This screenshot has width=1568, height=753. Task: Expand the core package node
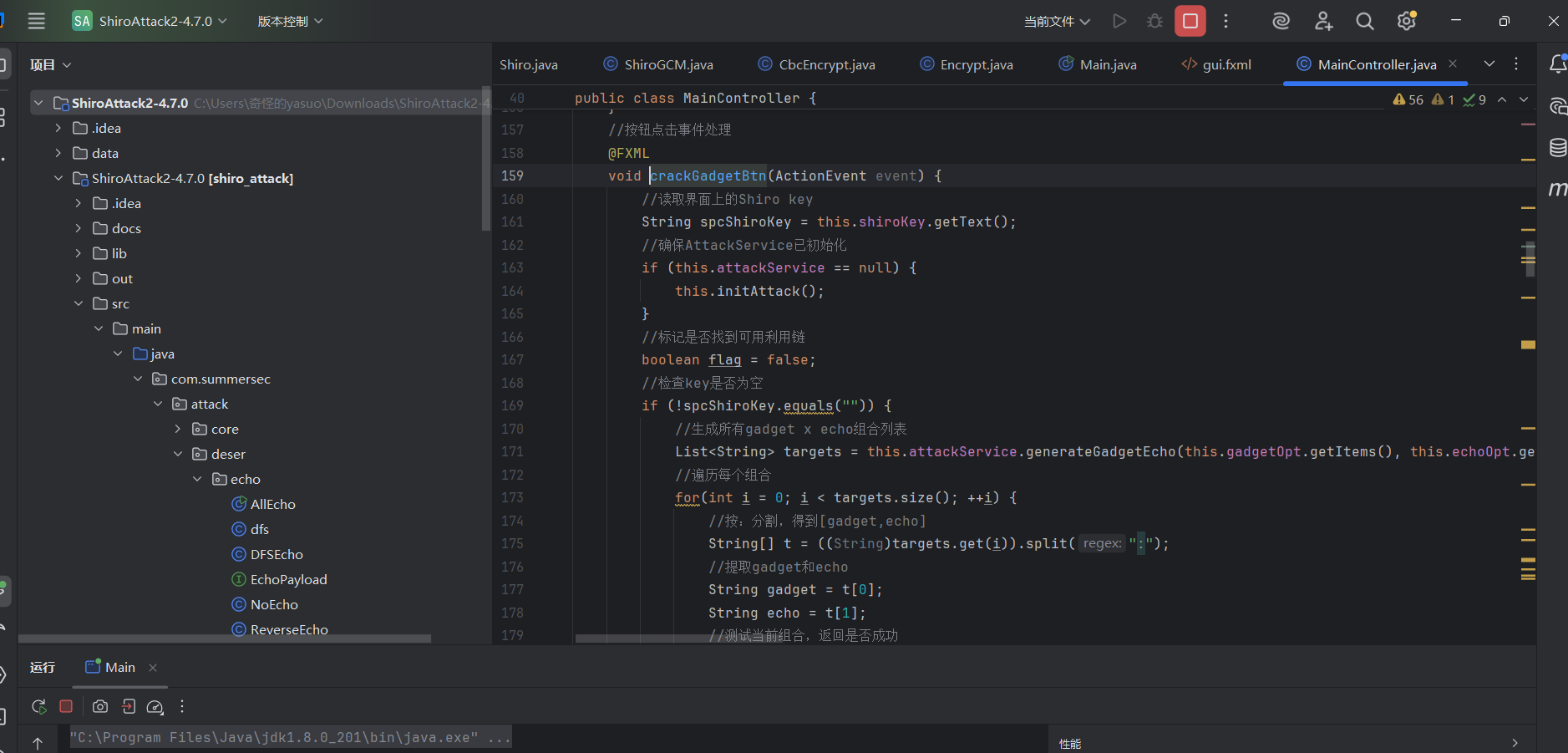[x=178, y=429]
